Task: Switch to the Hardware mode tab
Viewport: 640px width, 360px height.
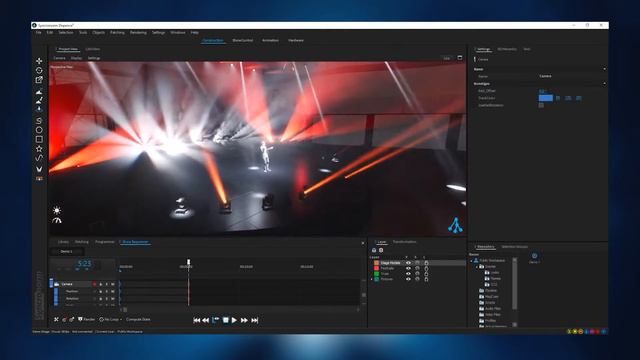Action: 296,40
